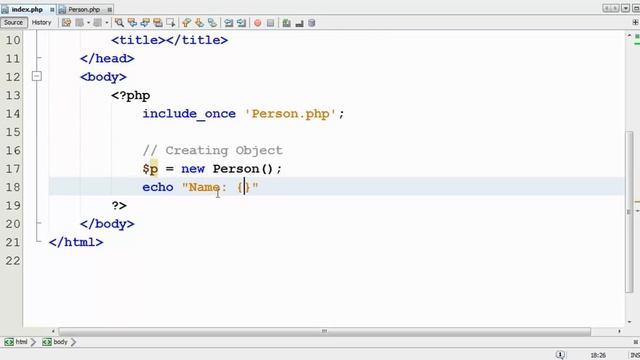Expand the arrow after body breadcrumb

(73, 342)
